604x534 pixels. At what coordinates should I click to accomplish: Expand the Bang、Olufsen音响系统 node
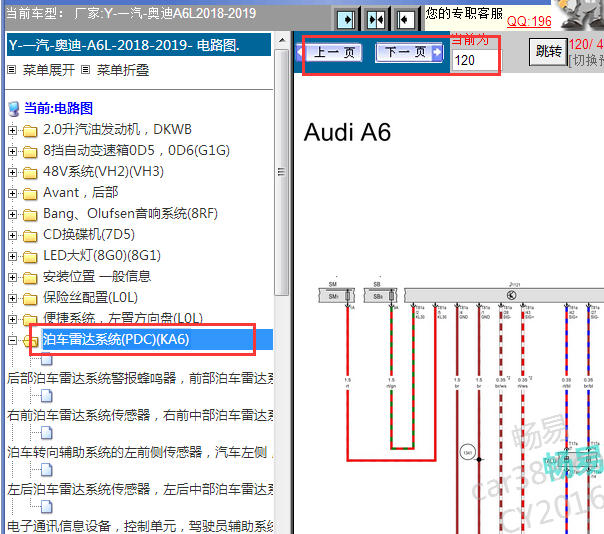click(12, 215)
